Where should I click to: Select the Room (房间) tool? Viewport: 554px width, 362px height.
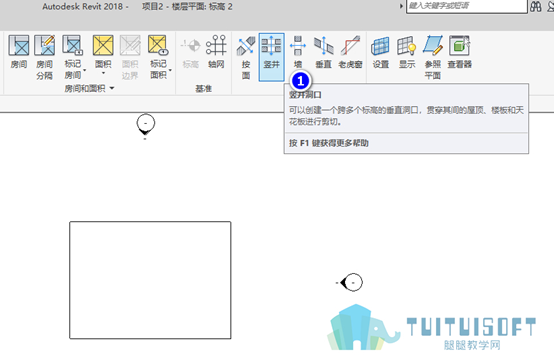(x=19, y=52)
